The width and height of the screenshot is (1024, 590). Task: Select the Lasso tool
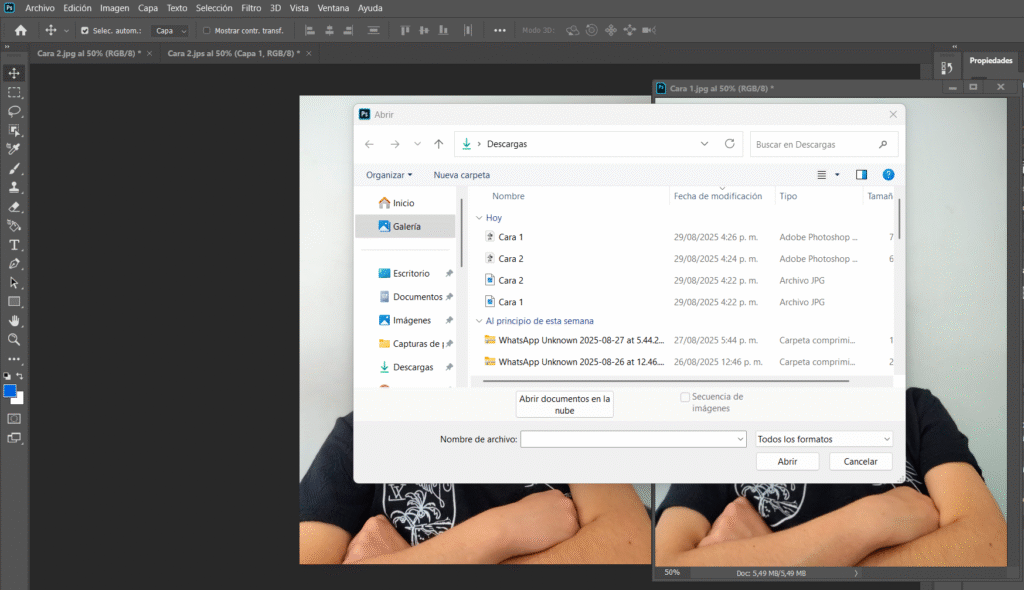14,113
